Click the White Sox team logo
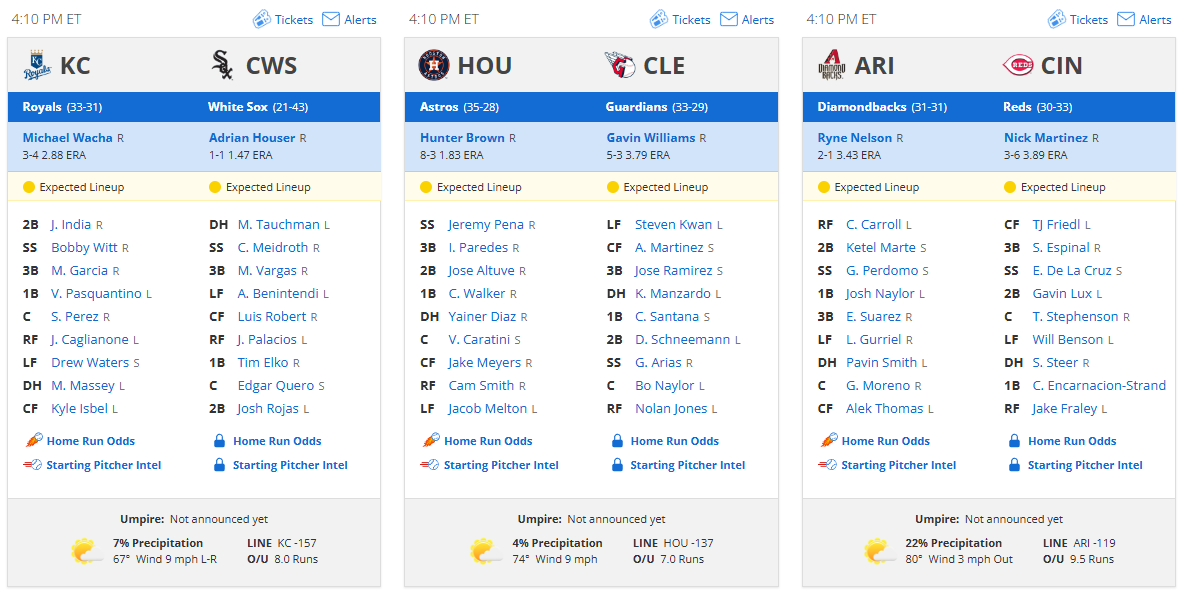Image resolution: width=1187 pixels, height=596 pixels. [222, 65]
